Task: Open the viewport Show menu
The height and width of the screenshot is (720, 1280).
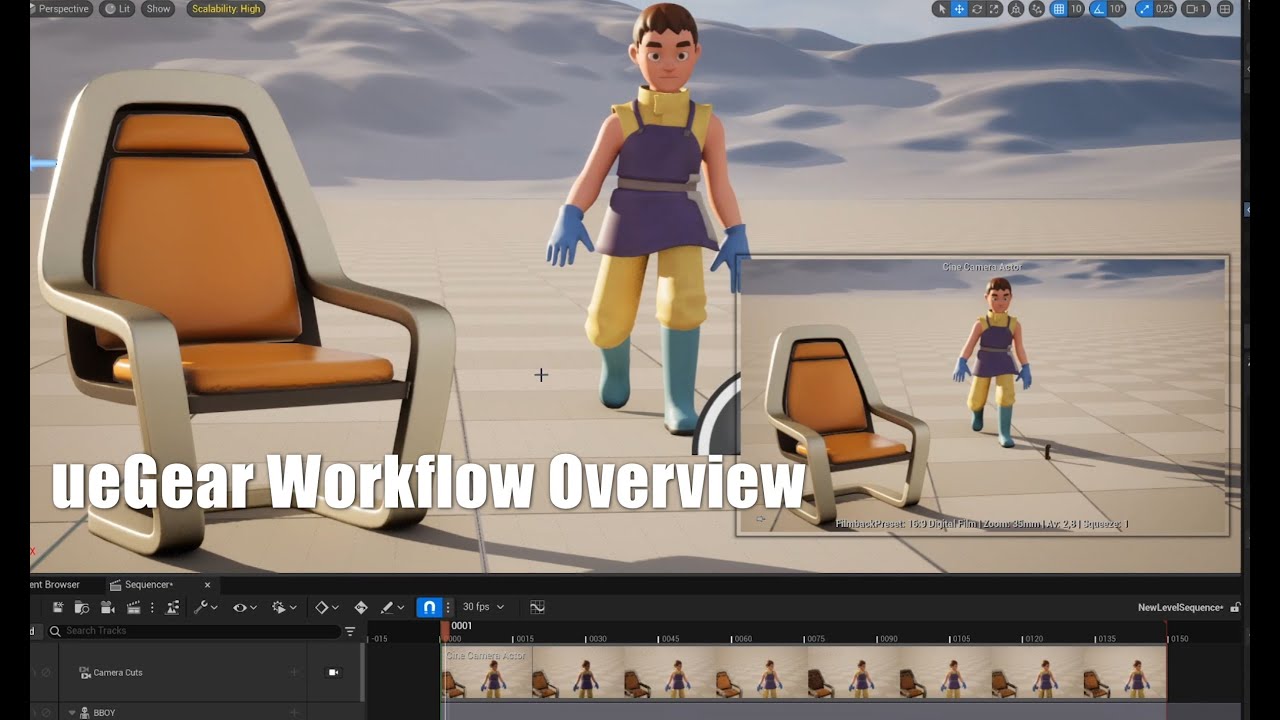Action: 158,9
